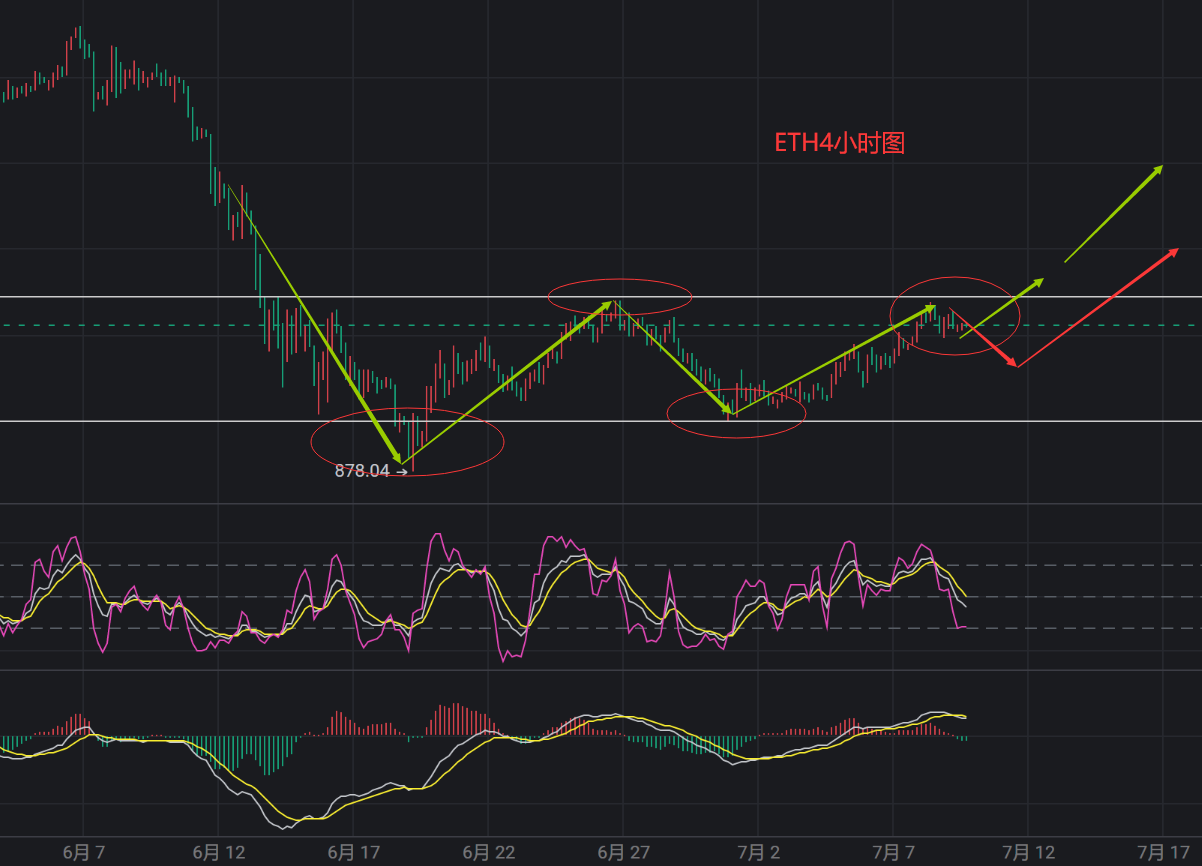This screenshot has width=1202, height=866.
Task: Click the 6月 22 date label
Action: [x=489, y=852]
